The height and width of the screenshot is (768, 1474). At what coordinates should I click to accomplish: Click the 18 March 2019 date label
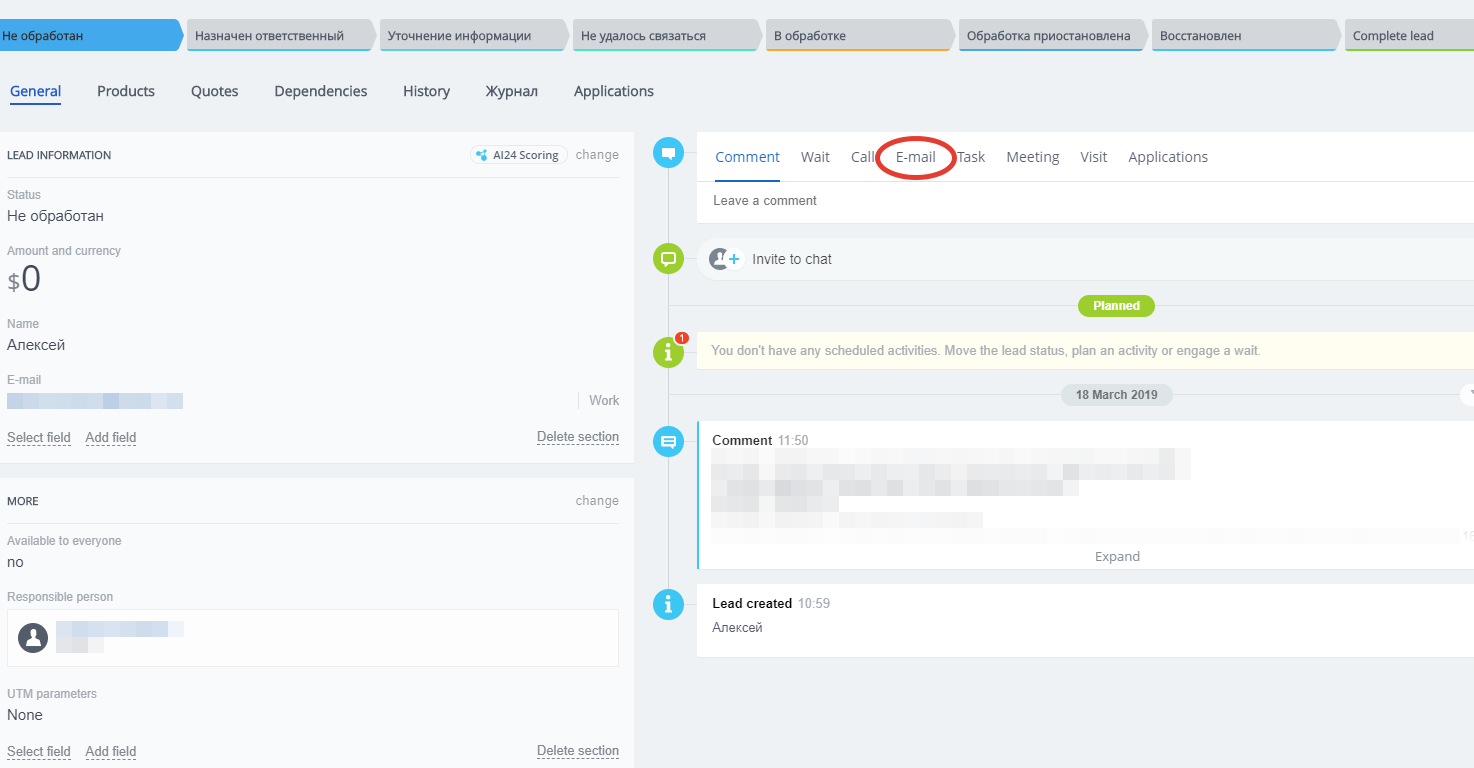1116,395
